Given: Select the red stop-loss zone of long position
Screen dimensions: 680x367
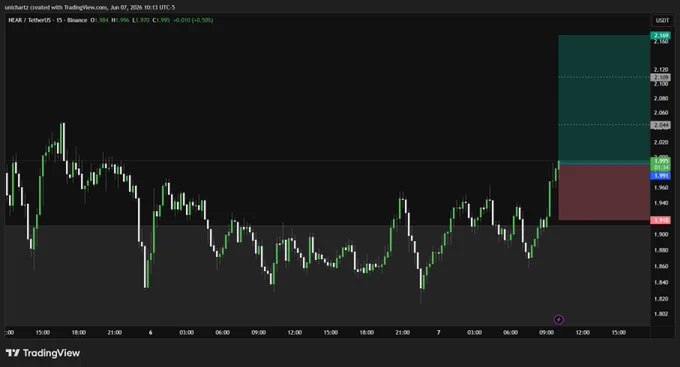Looking at the screenshot, I should (604, 192).
